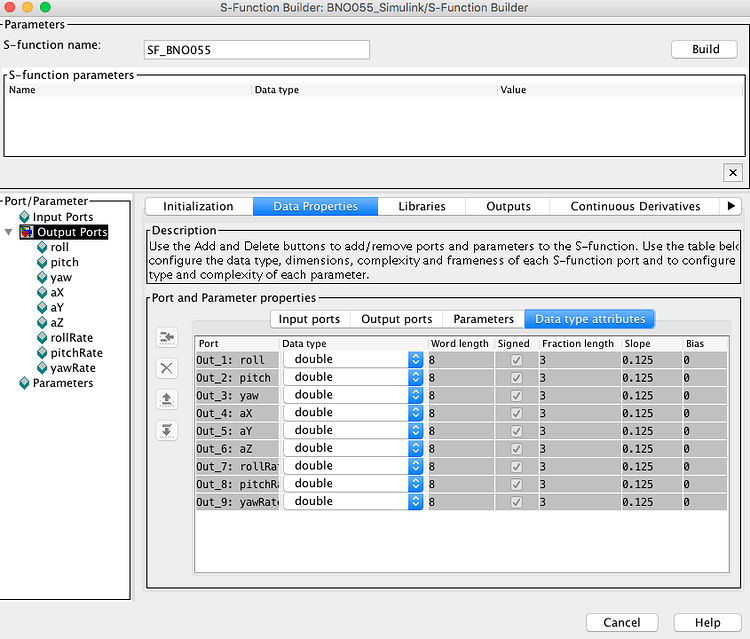Image resolution: width=750 pixels, height=639 pixels.
Task: Click Fraction length cell for Out_3: yaw
Action: pos(580,396)
